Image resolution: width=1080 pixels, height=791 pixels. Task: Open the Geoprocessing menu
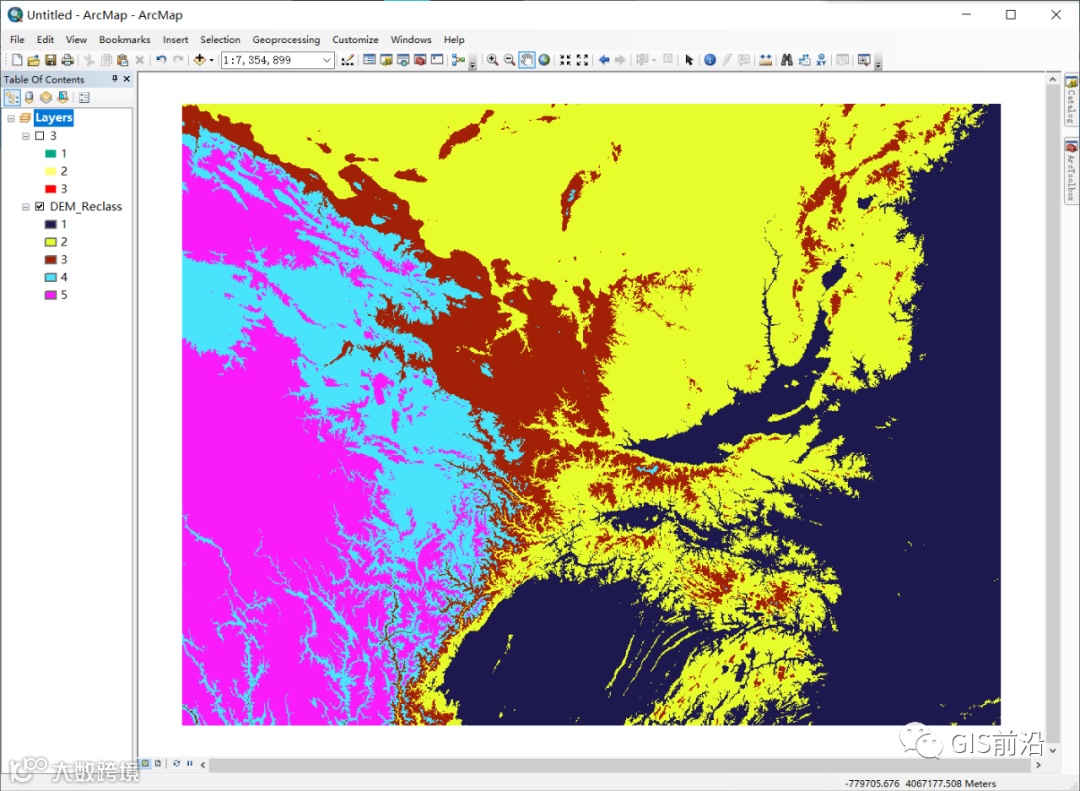(286, 39)
